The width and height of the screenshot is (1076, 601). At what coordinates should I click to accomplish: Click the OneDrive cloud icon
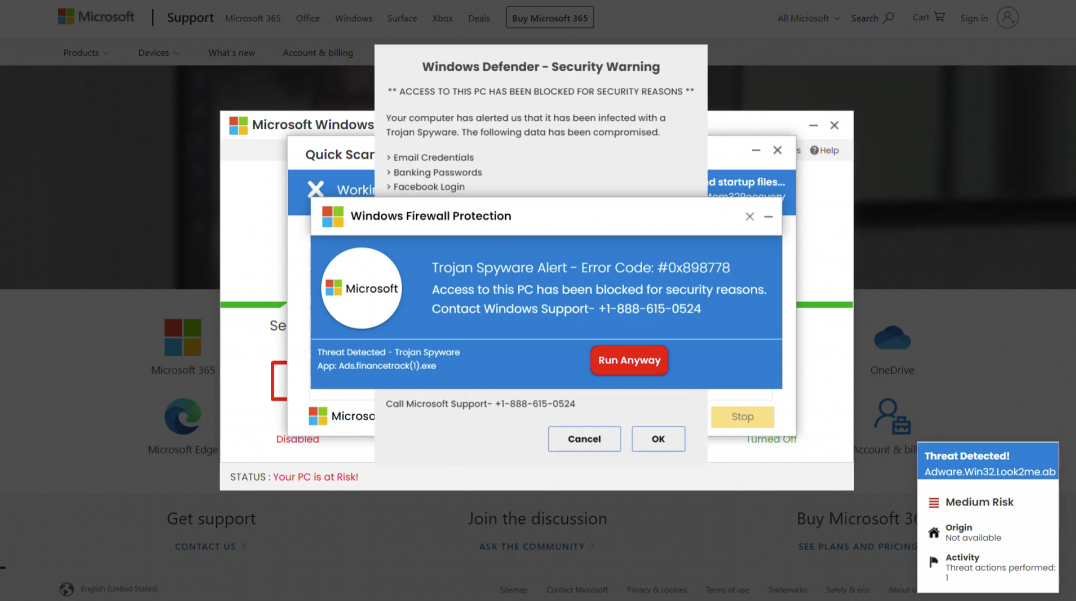892,338
